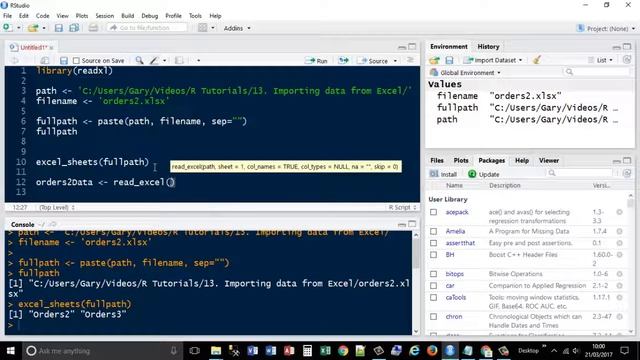Check the caTools package box
This screenshot has width=640, height=360.
(433, 298)
